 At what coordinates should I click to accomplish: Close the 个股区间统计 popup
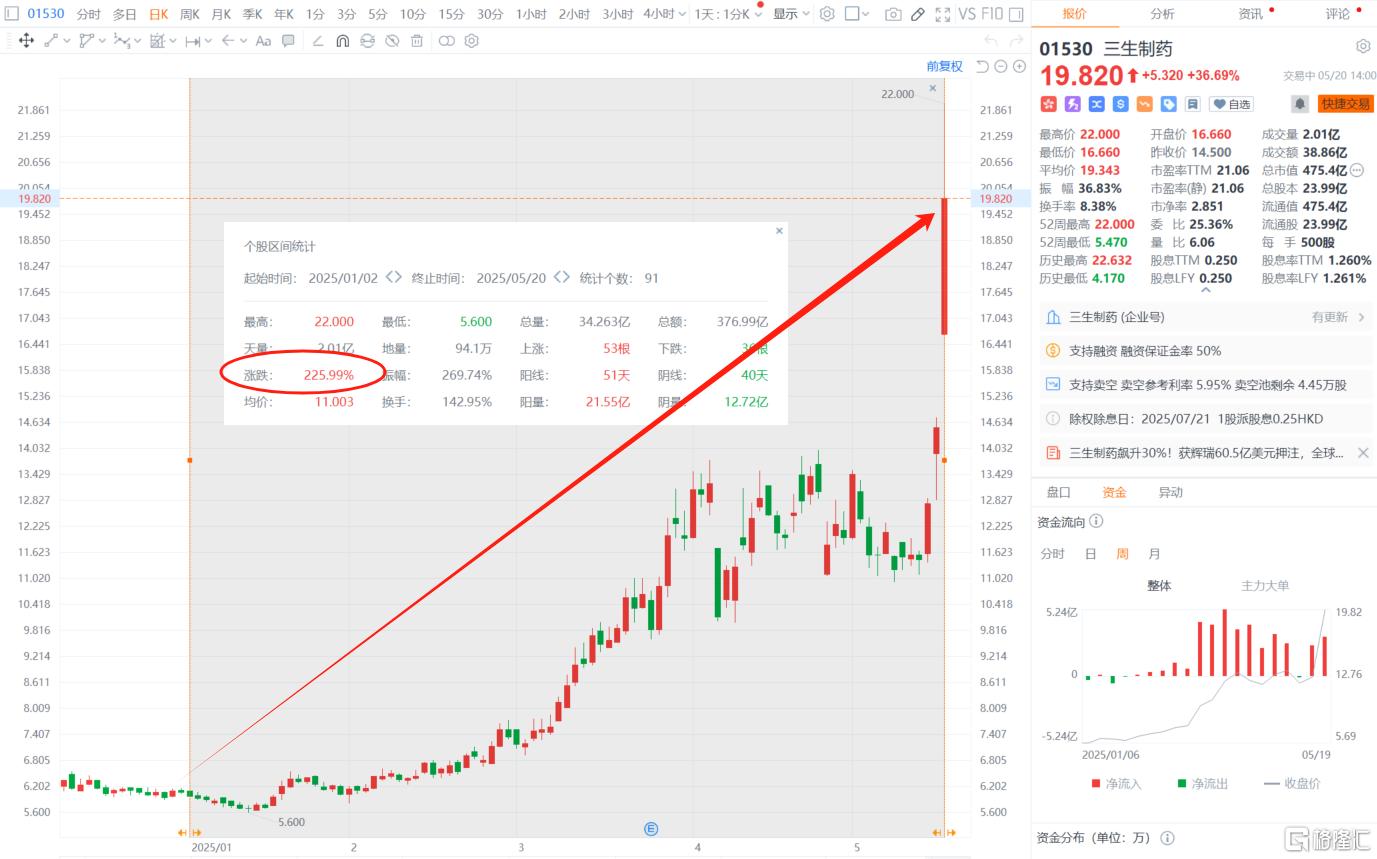[779, 231]
